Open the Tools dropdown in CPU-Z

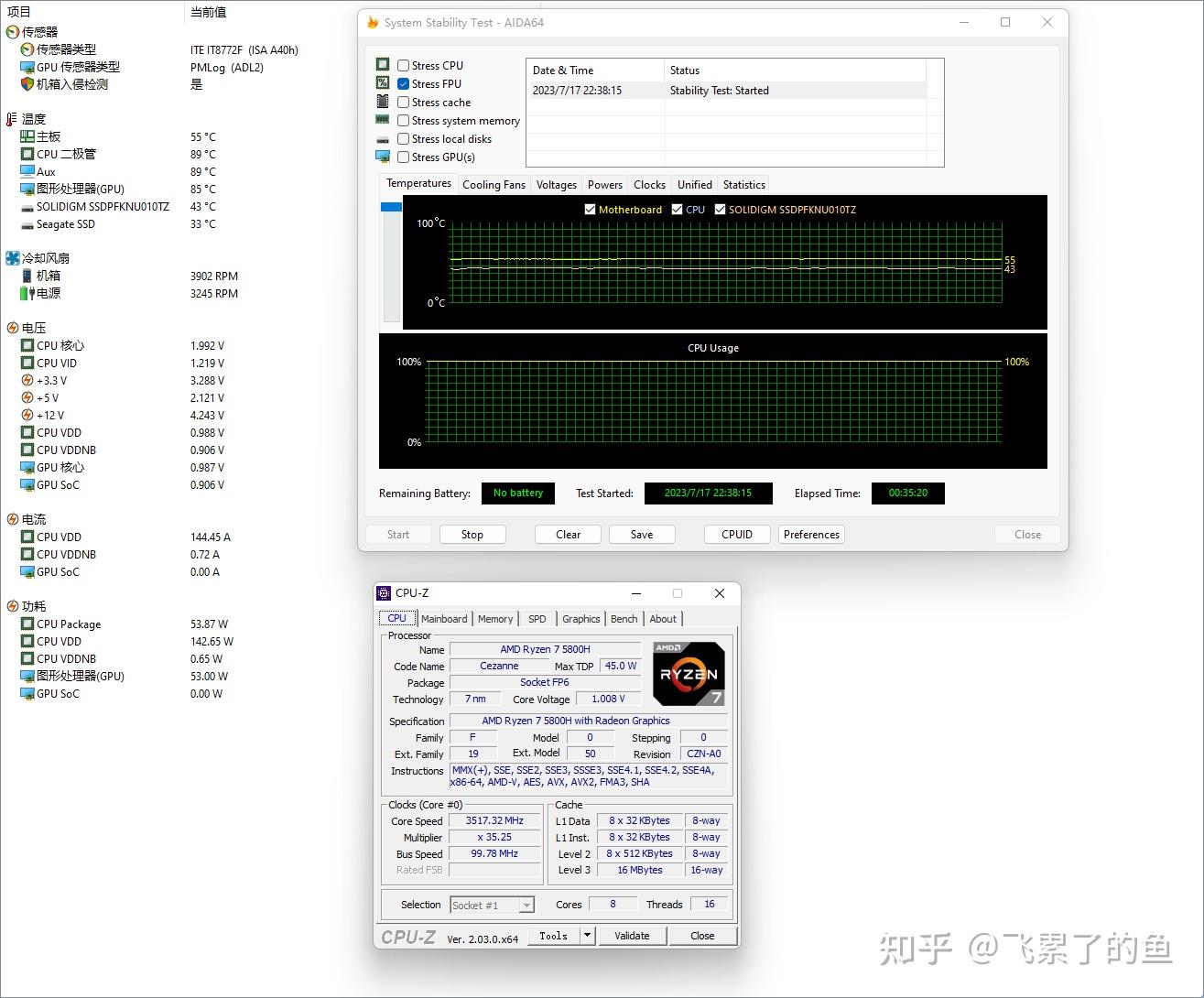586,935
